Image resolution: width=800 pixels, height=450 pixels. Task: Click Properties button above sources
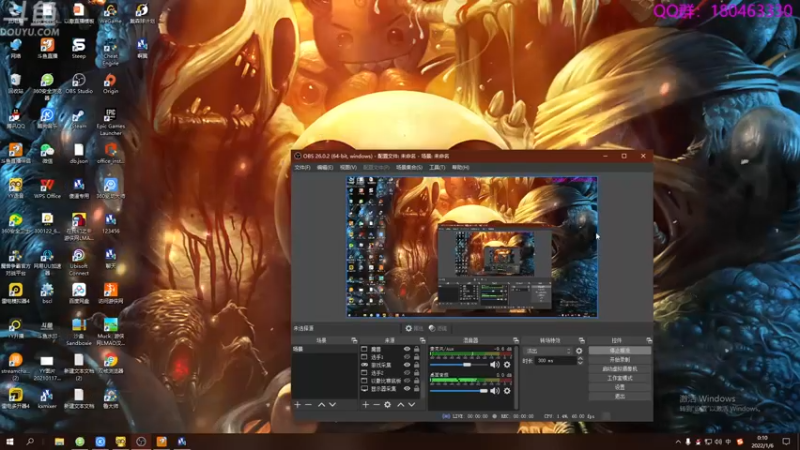click(414, 329)
